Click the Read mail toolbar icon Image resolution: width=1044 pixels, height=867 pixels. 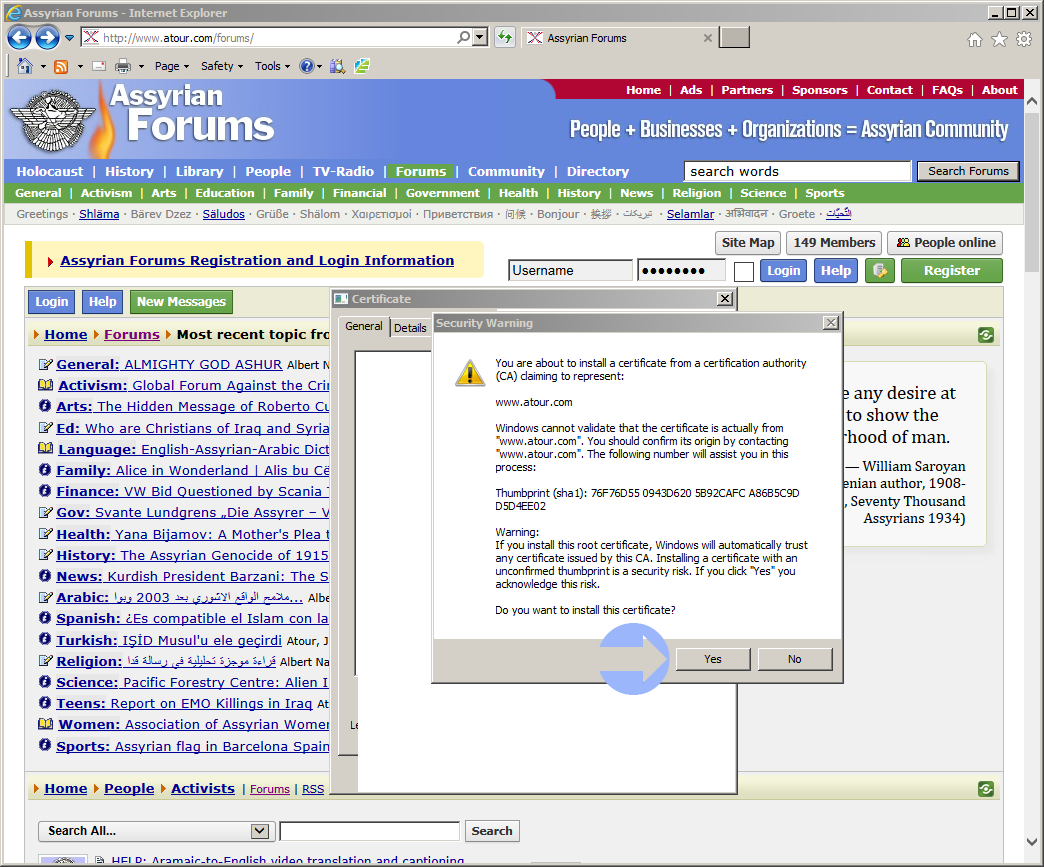(99, 66)
